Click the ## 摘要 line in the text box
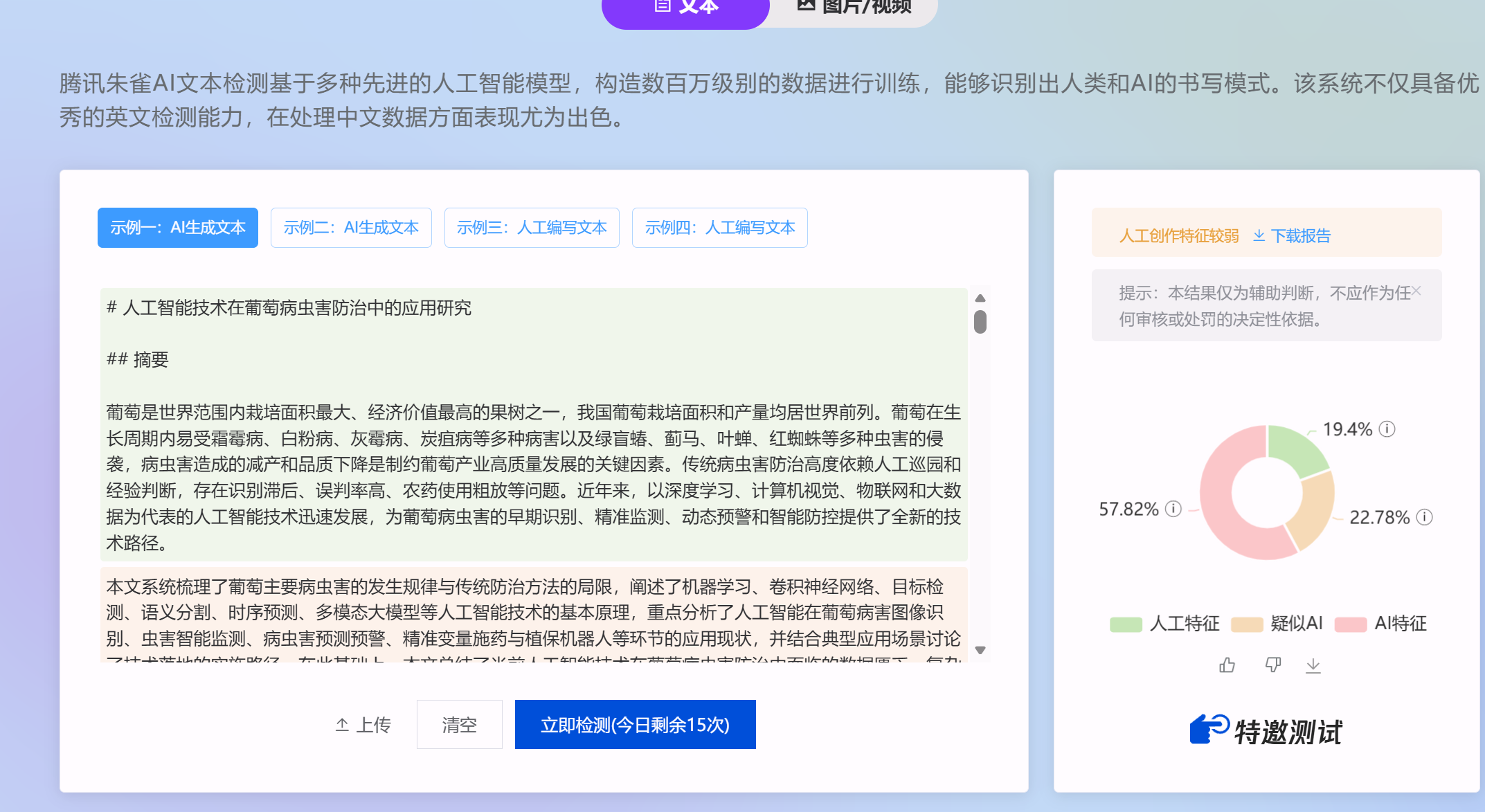 pyautogui.click(x=137, y=359)
